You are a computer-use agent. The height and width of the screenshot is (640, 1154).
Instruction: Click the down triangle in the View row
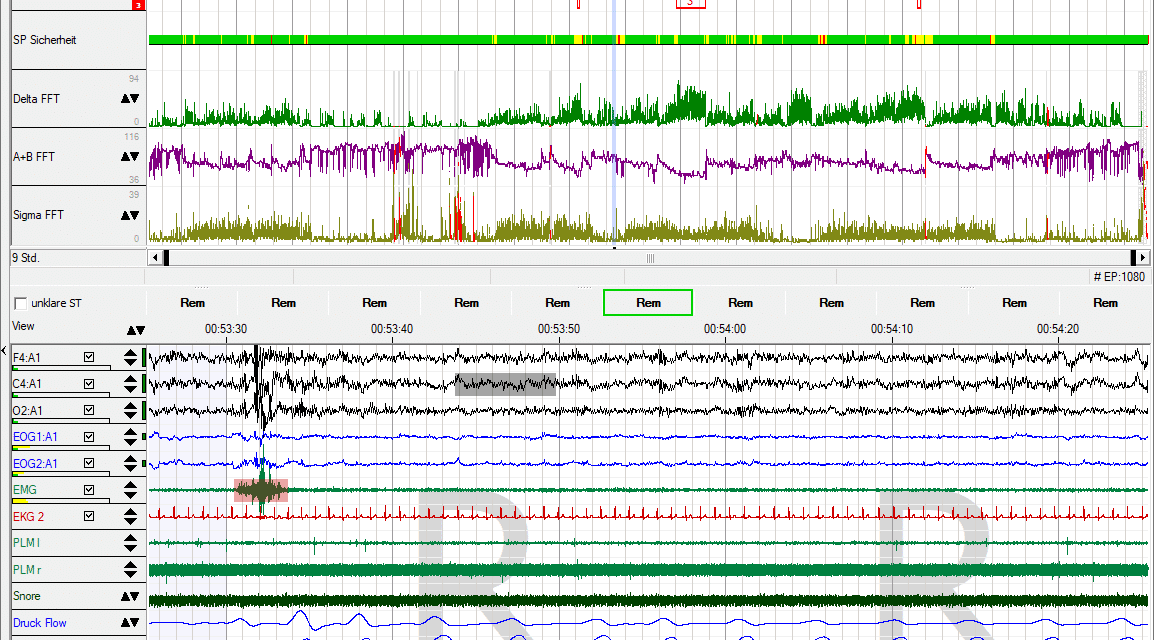141,331
